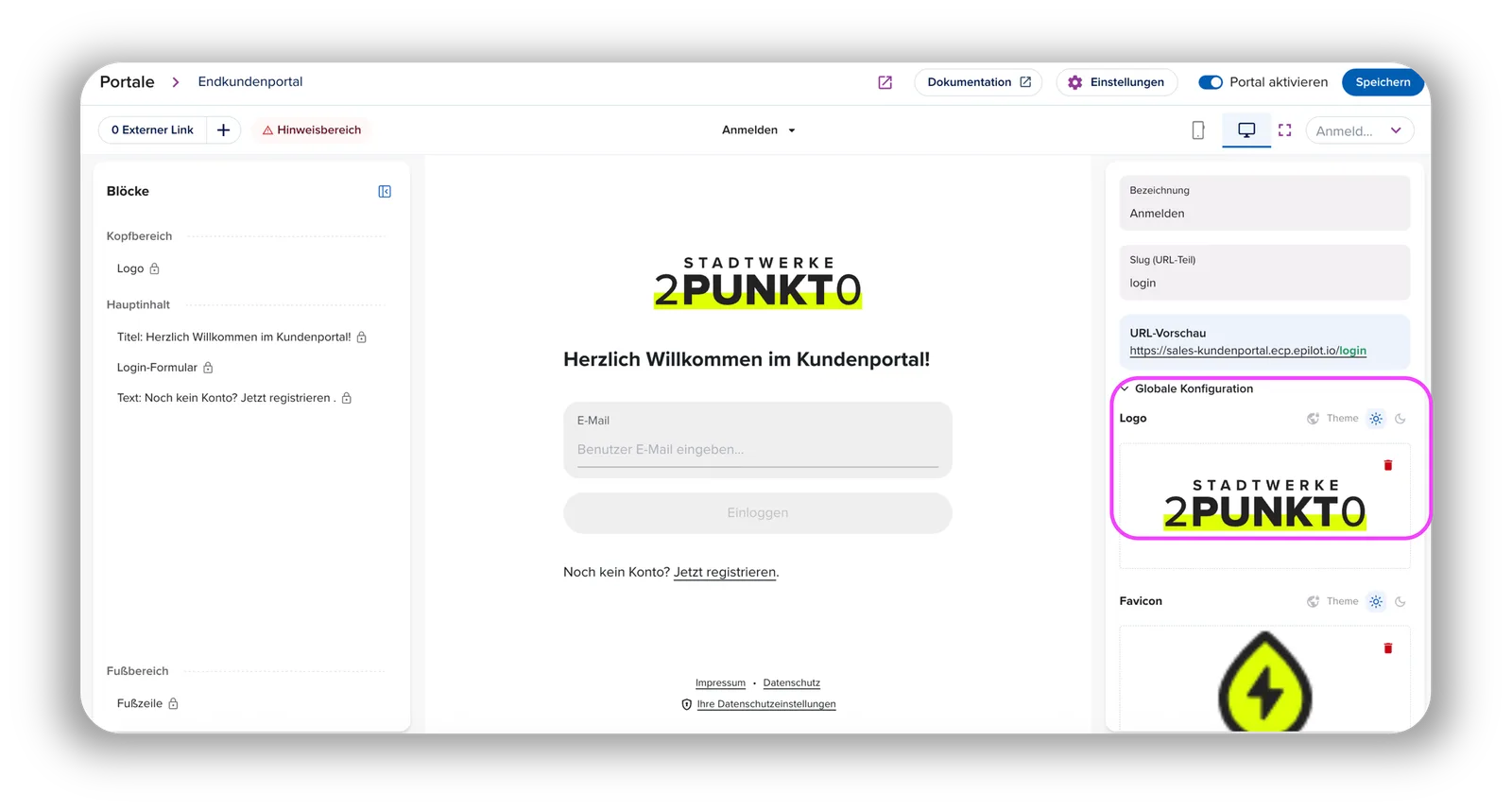
Task: Select the 'Text: Noch kein Konto?' block
Action: pyautogui.click(x=226, y=398)
